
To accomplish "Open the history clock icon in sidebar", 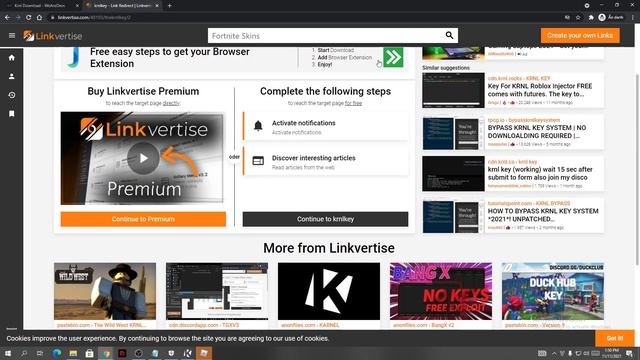I will coord(12,95).
